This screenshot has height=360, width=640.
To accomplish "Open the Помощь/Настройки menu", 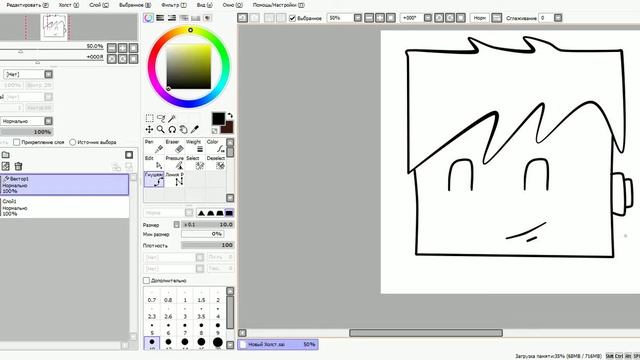I will point(278,5).
